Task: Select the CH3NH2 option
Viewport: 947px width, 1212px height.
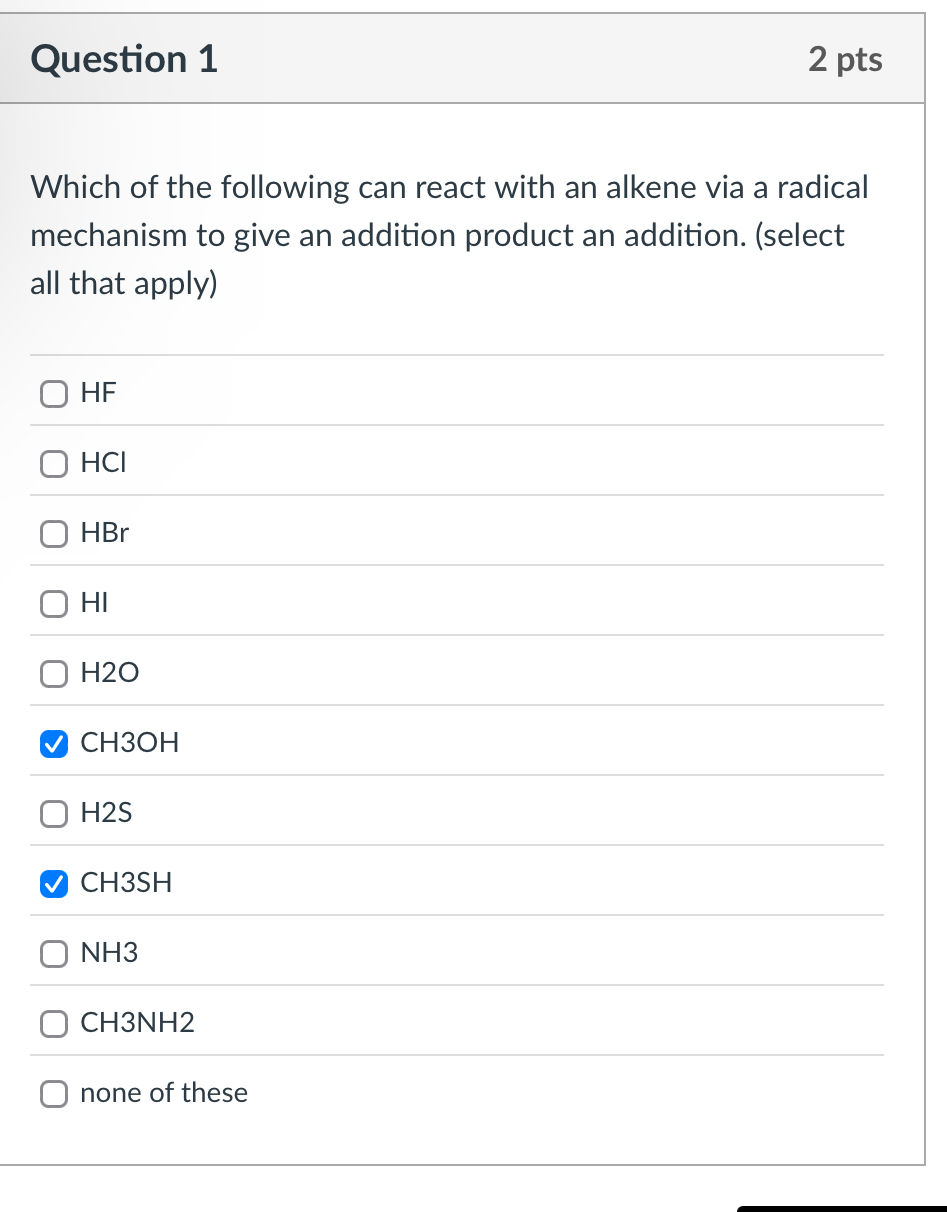Action: (x=54, y=1023)
